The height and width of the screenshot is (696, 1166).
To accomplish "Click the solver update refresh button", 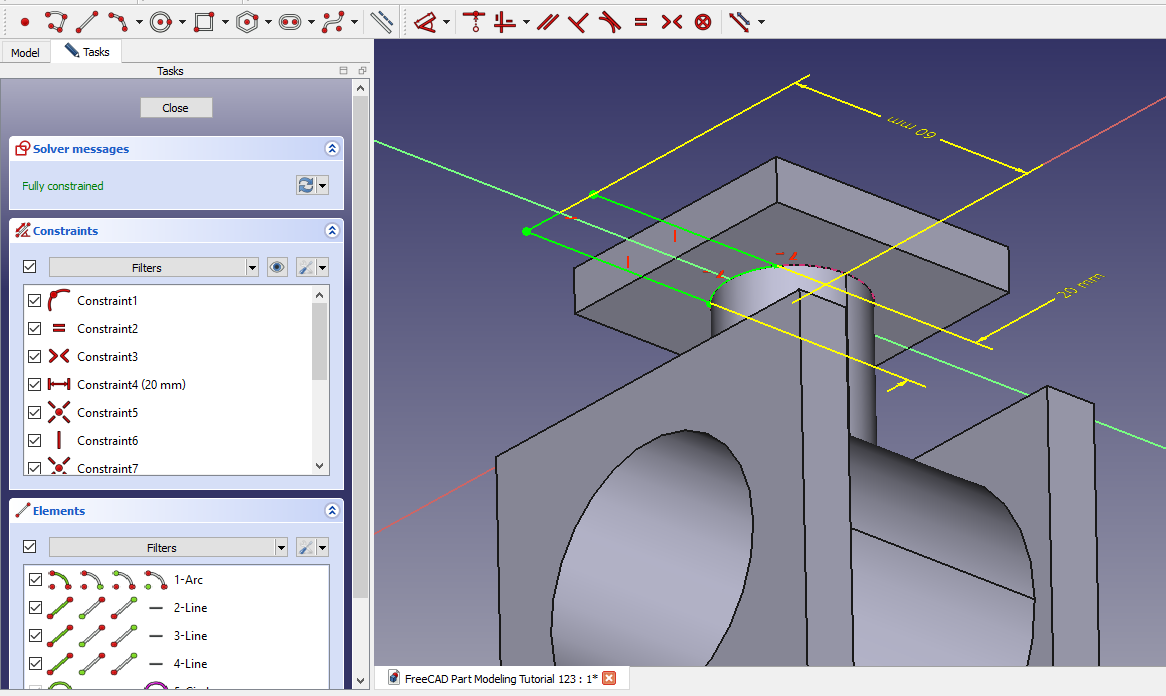I will [306, 185].
